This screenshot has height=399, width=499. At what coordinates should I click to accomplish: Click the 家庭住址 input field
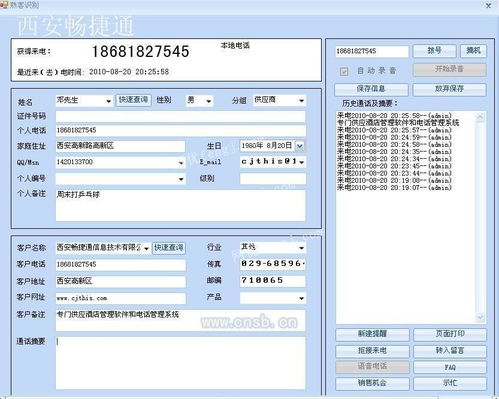(x=120, y=146)
